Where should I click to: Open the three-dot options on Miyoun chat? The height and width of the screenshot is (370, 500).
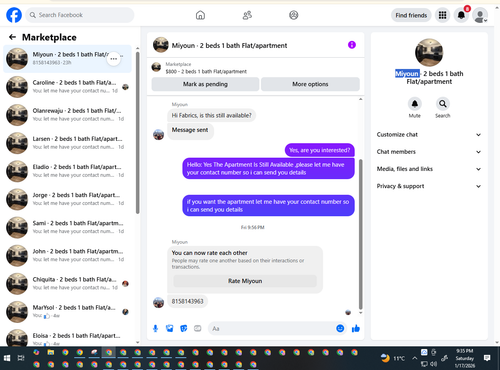[114, 59]
